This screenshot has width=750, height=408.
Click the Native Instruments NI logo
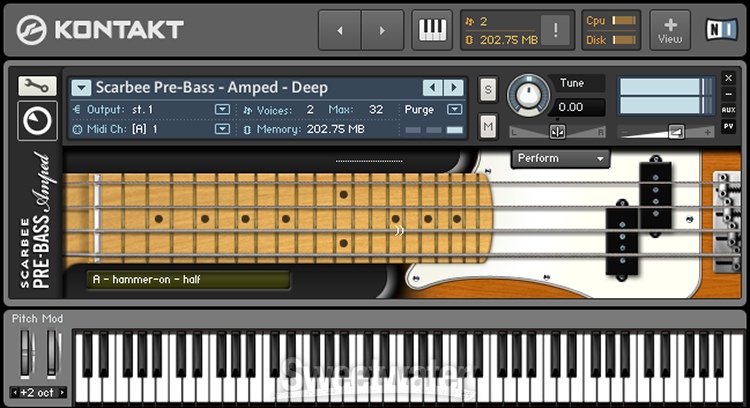click(721, 30)
